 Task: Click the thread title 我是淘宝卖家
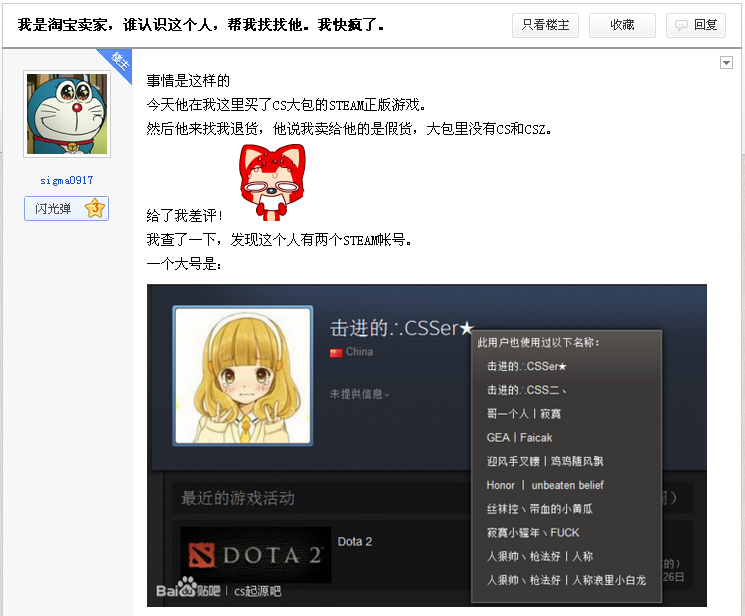(201, 25)
